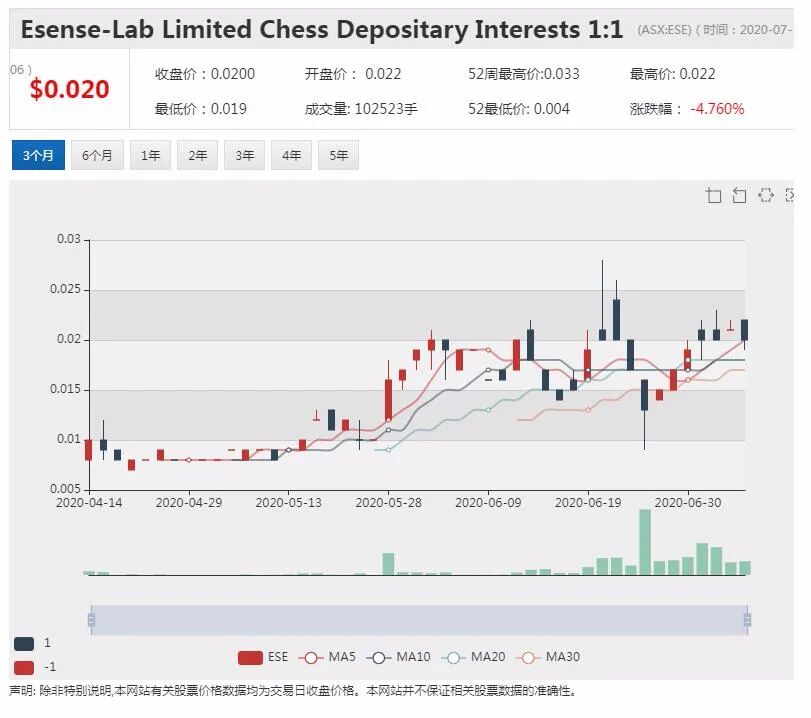This screenshot has width=811, height=718.
Task: Open the 5年 range view
Action: 339,155
